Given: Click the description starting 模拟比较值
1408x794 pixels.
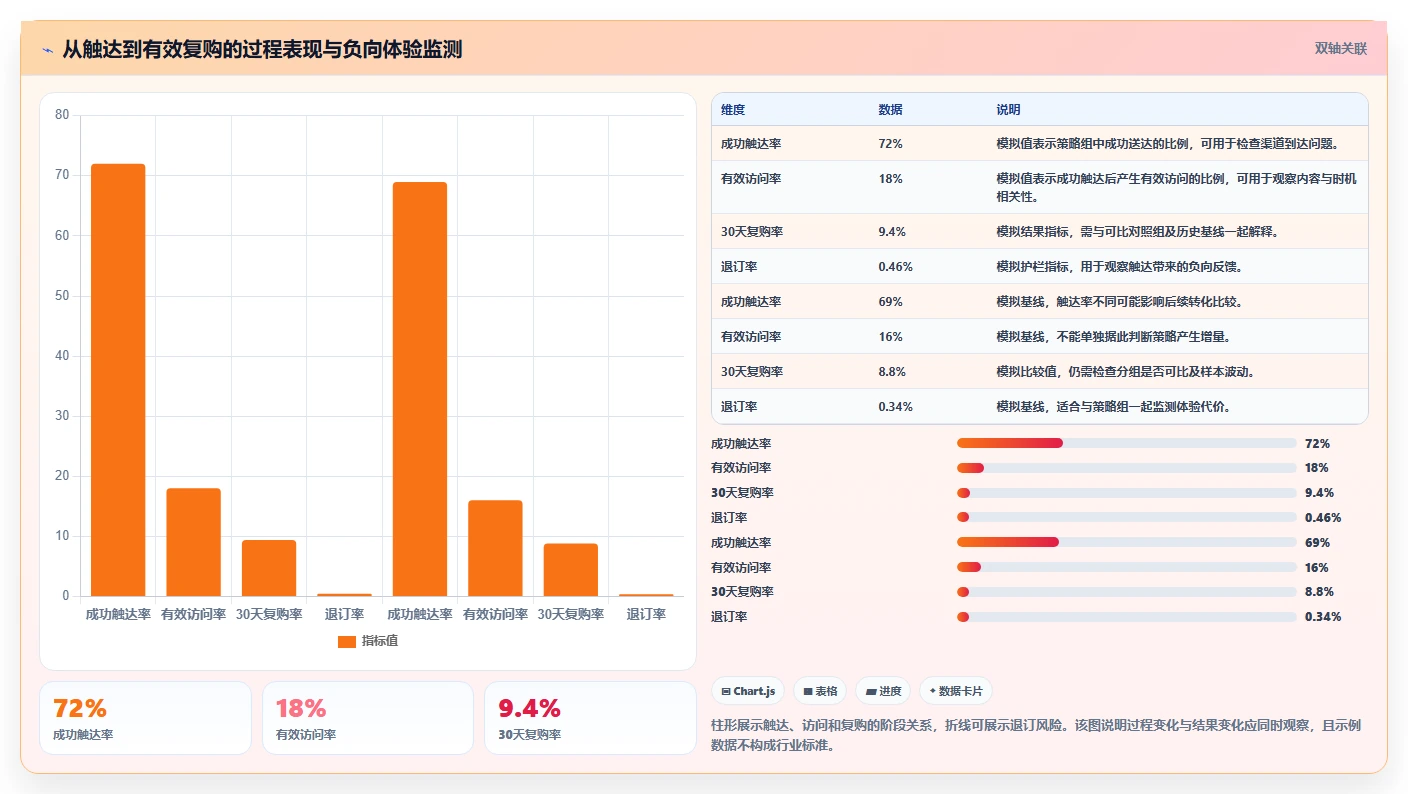Looking at the screenshot, I should click(x=1125, y=372).
